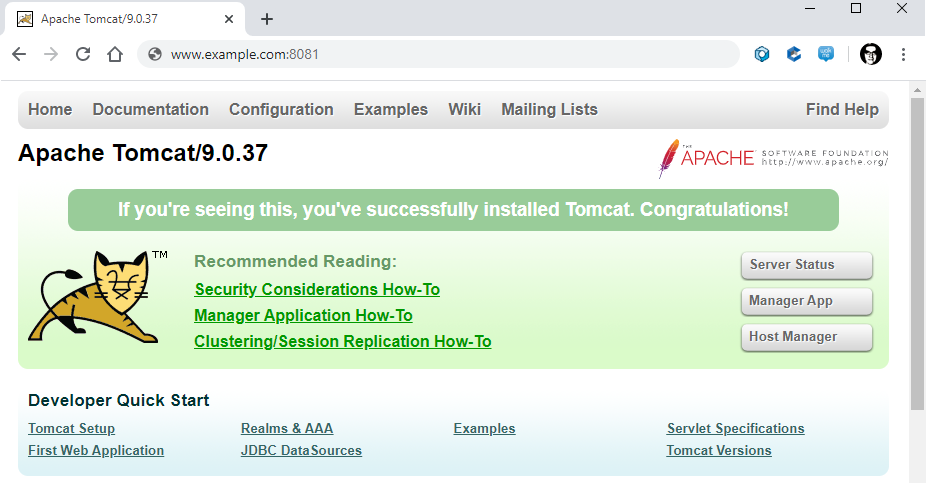Open Clustering/Session Replication How-To link
Screen dimensions: 931x483
coord(343,342)
